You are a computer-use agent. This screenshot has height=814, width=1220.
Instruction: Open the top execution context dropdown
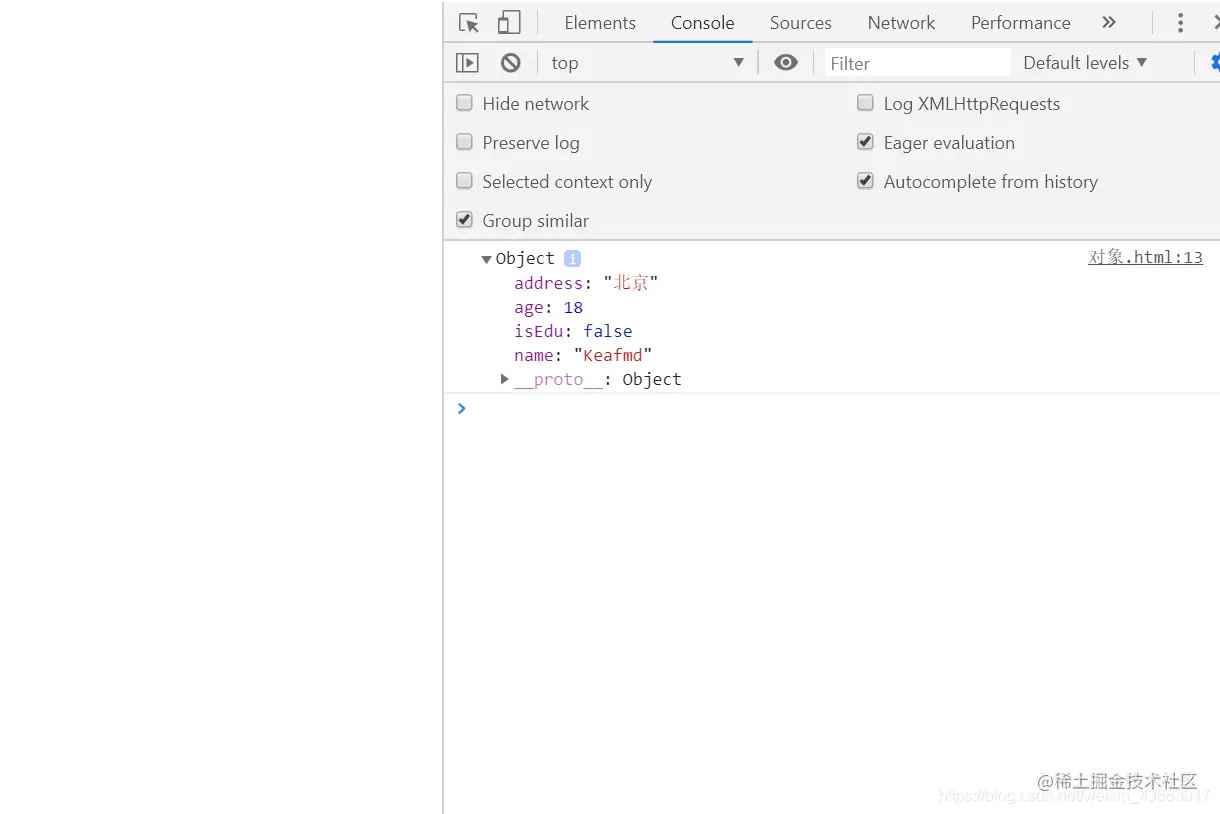(647, 63)
